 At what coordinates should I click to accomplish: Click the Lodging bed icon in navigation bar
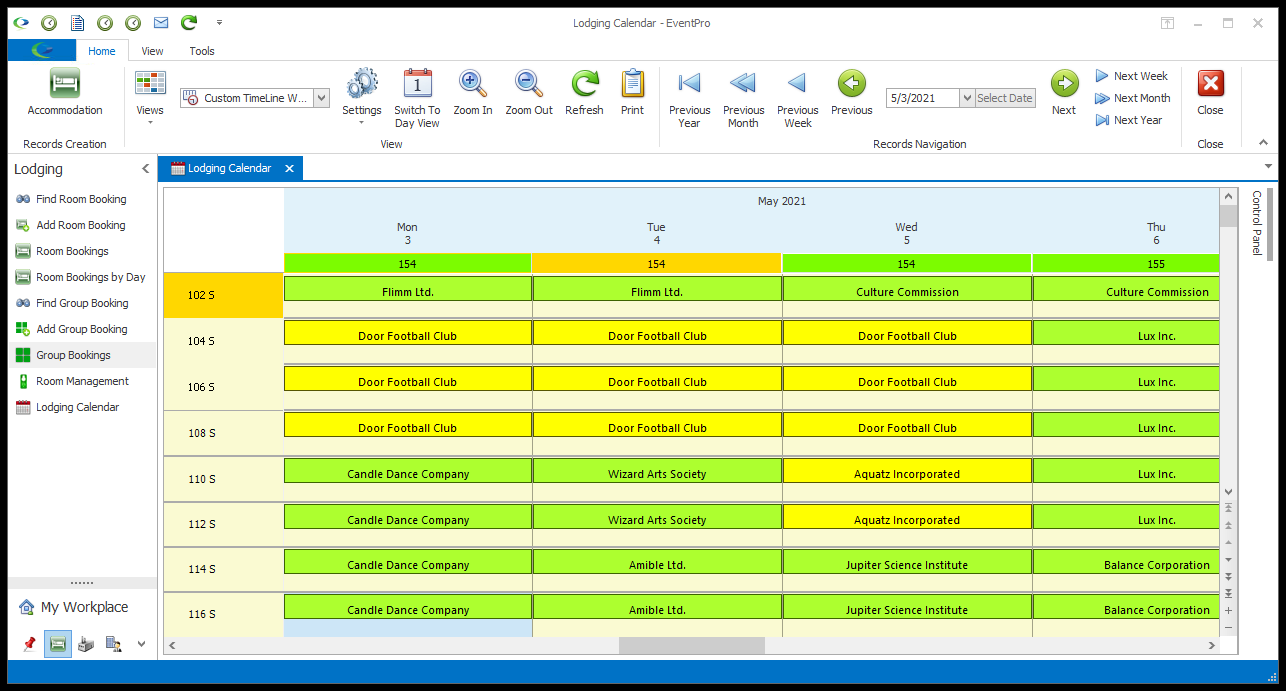tap(58, 644)
